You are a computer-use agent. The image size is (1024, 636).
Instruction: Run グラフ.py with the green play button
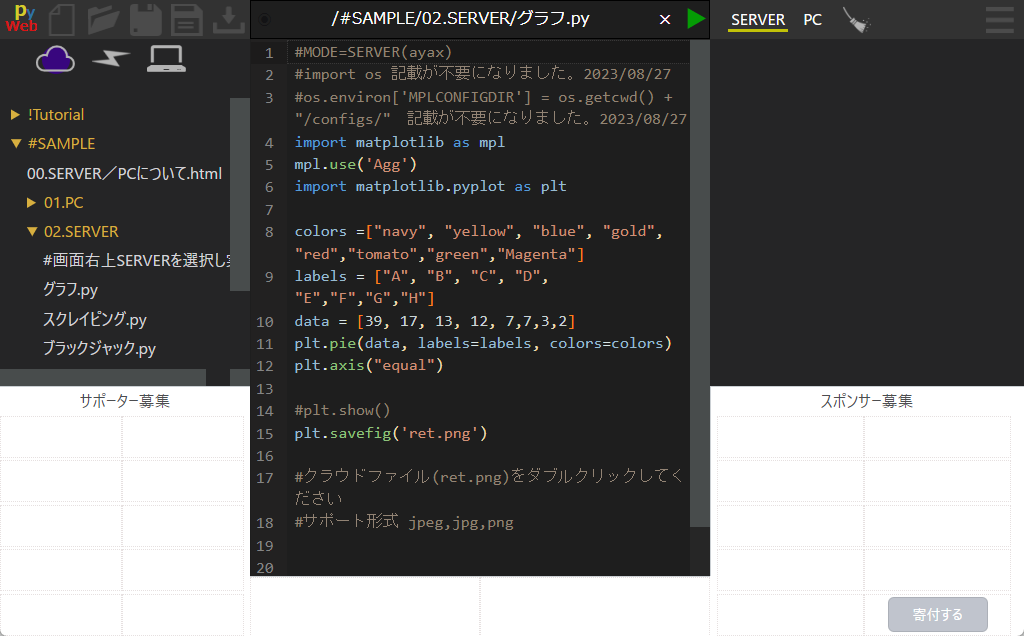[x=696, y=18]
